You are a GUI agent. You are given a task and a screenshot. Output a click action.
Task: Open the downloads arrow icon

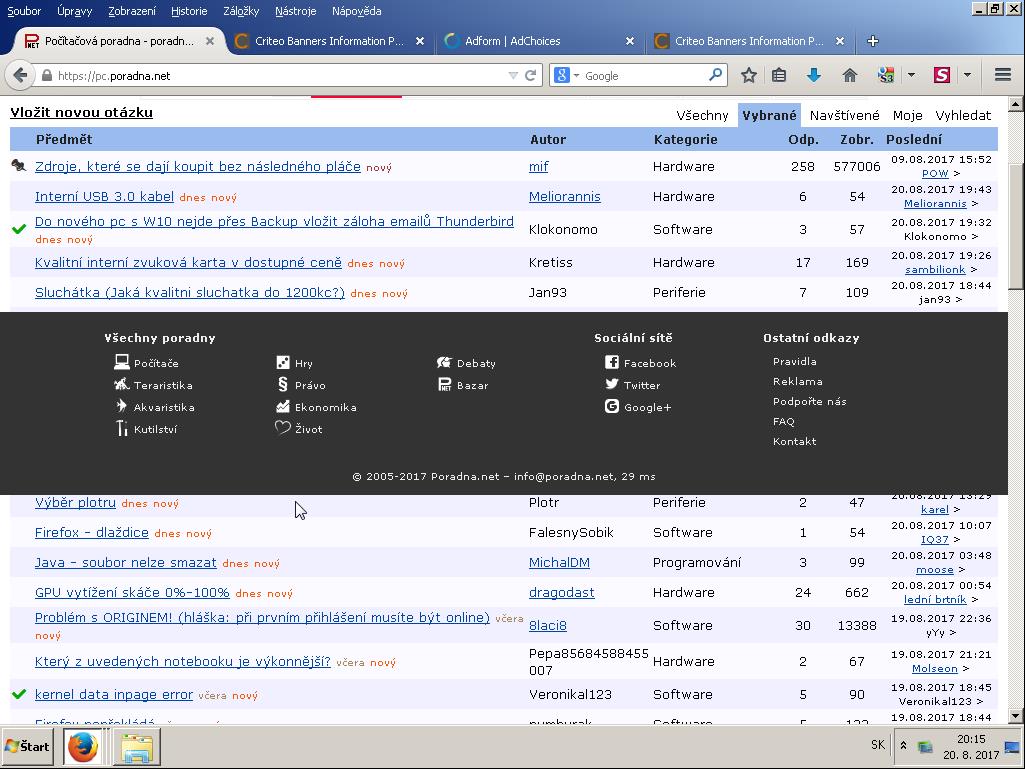[813, 75]
